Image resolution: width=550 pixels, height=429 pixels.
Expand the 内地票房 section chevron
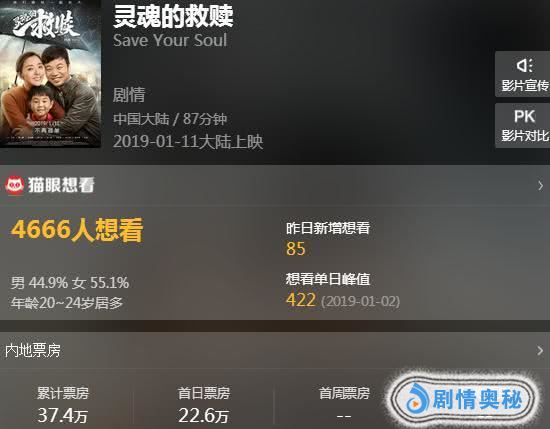(x=540, y=350)
